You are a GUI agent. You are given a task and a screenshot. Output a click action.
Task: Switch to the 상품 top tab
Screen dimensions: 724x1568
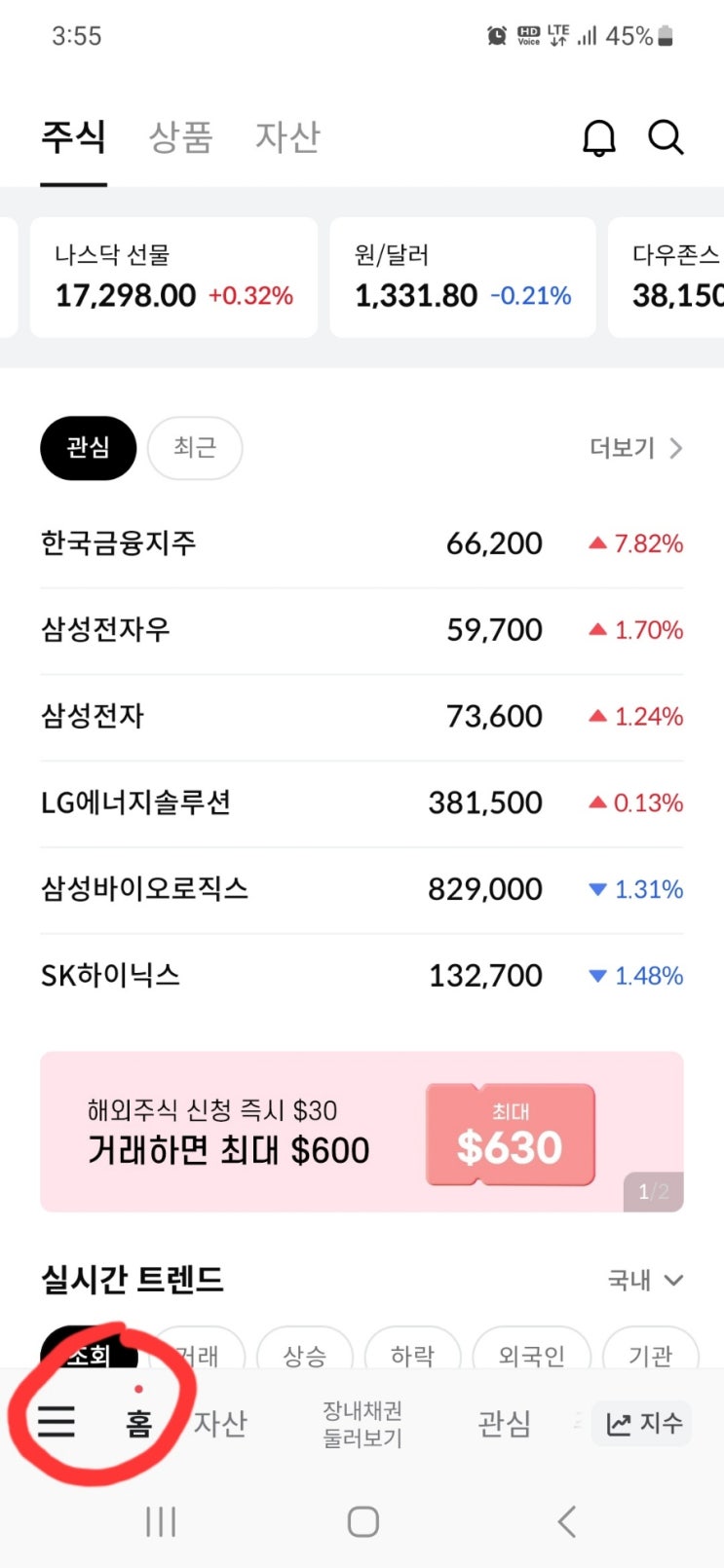point(180,137)
